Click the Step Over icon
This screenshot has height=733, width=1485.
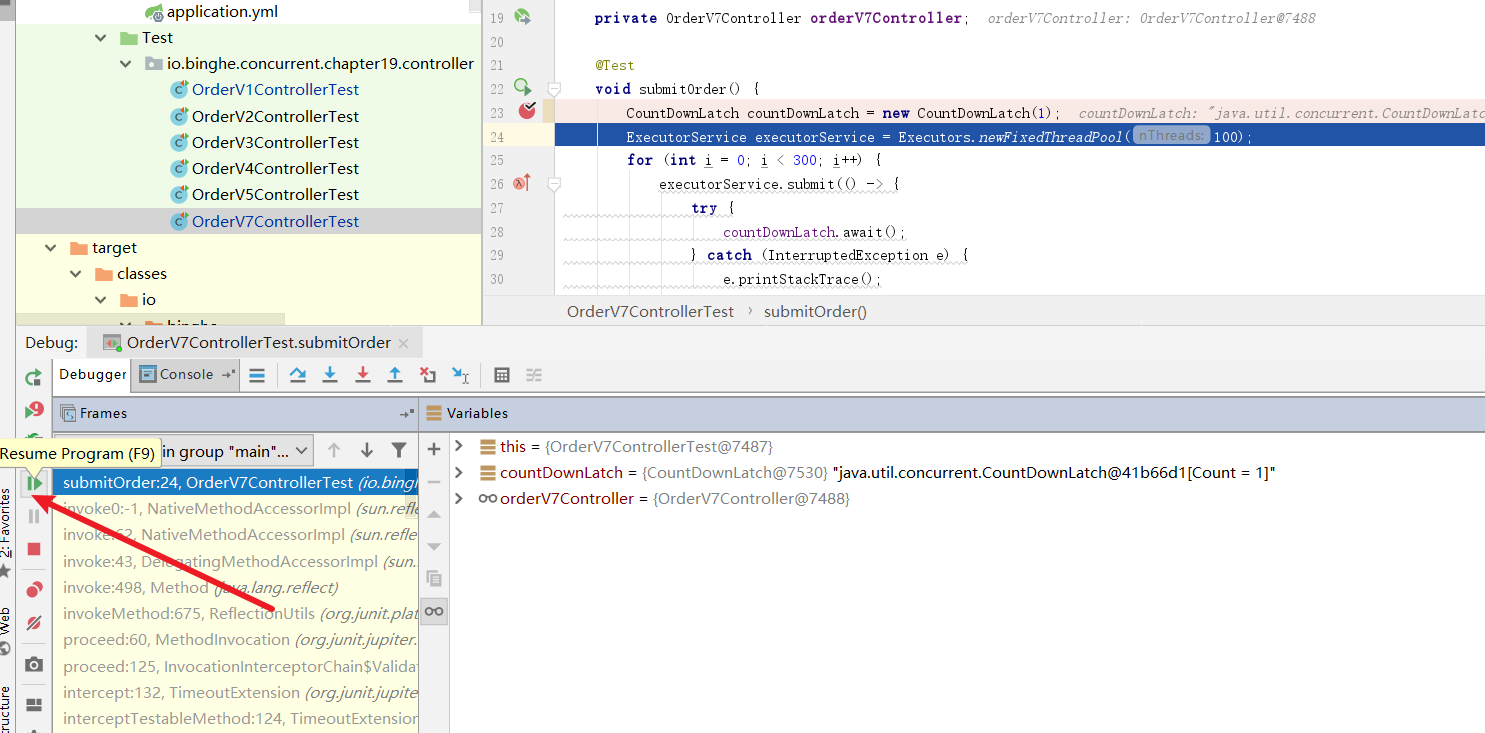click(297, 375)
